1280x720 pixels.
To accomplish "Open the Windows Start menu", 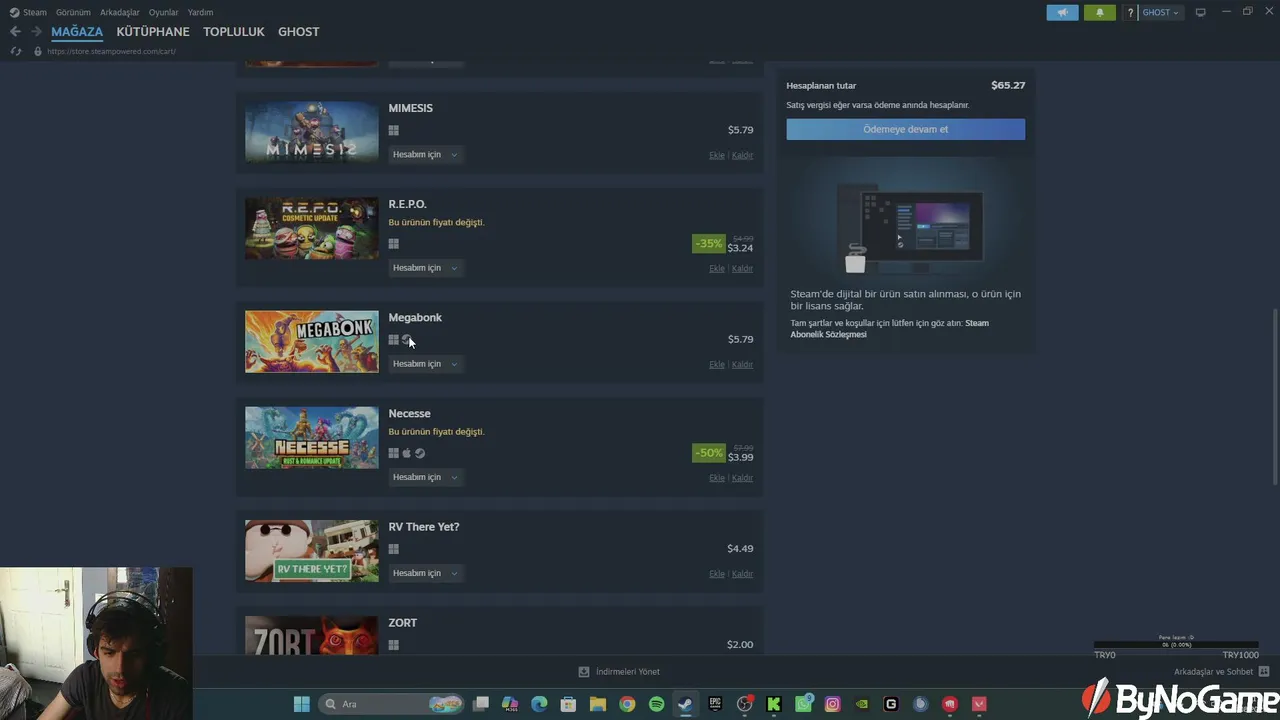I will pos(301,704).
